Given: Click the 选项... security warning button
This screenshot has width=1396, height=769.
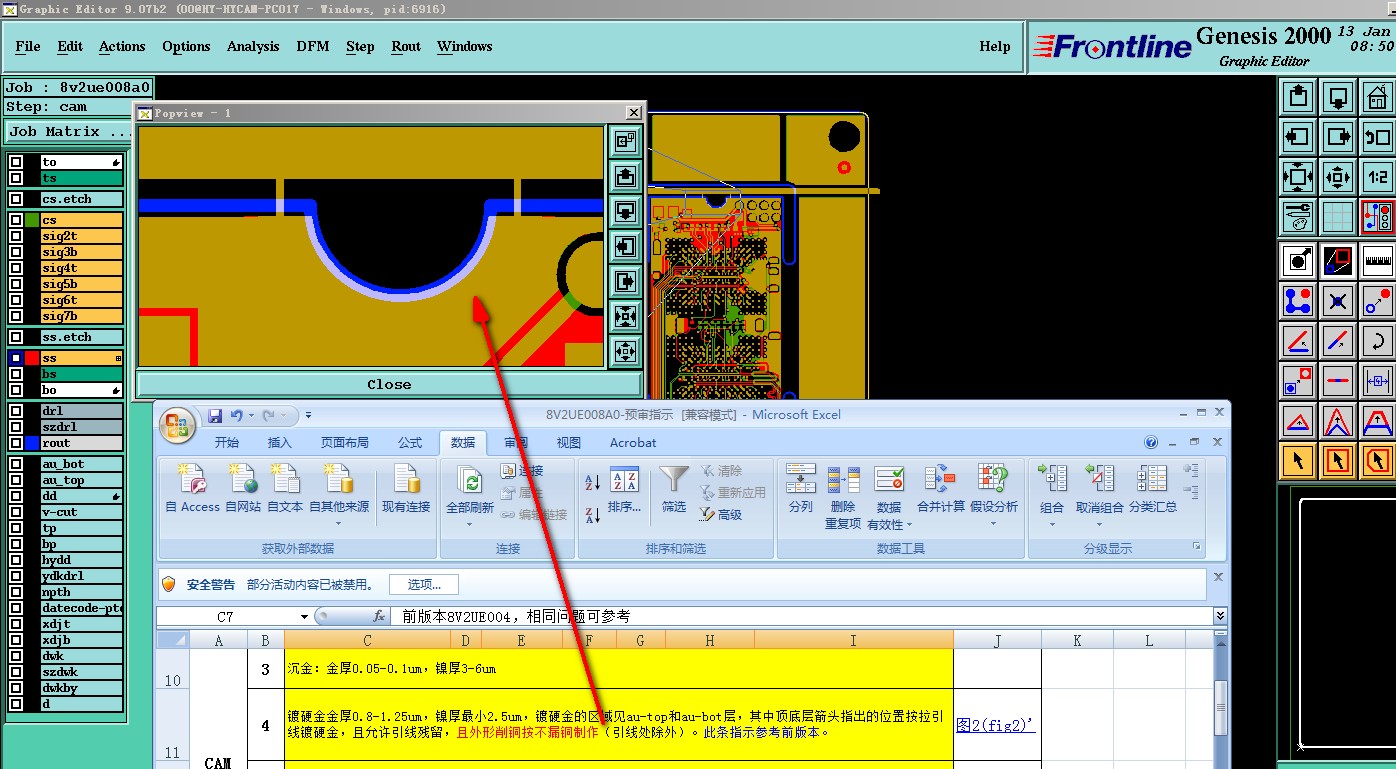Looking at the screenshot, I should 424,585.
